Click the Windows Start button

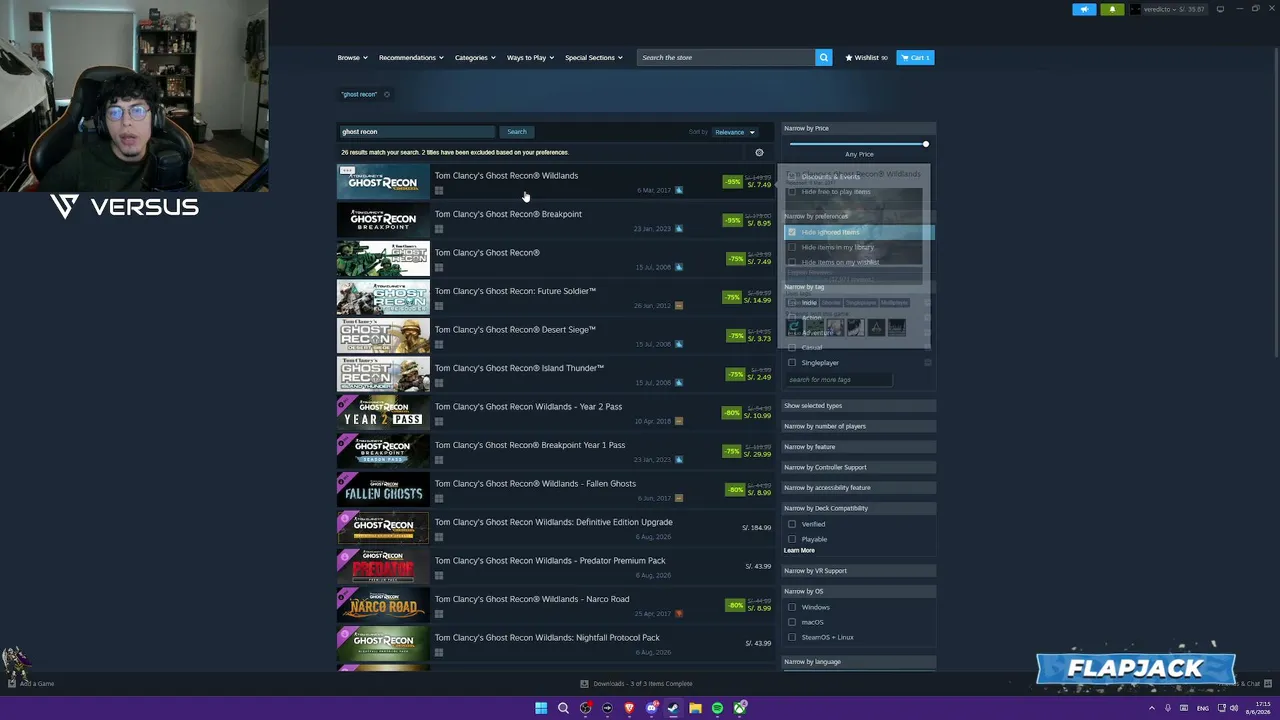tap(541, 708)
